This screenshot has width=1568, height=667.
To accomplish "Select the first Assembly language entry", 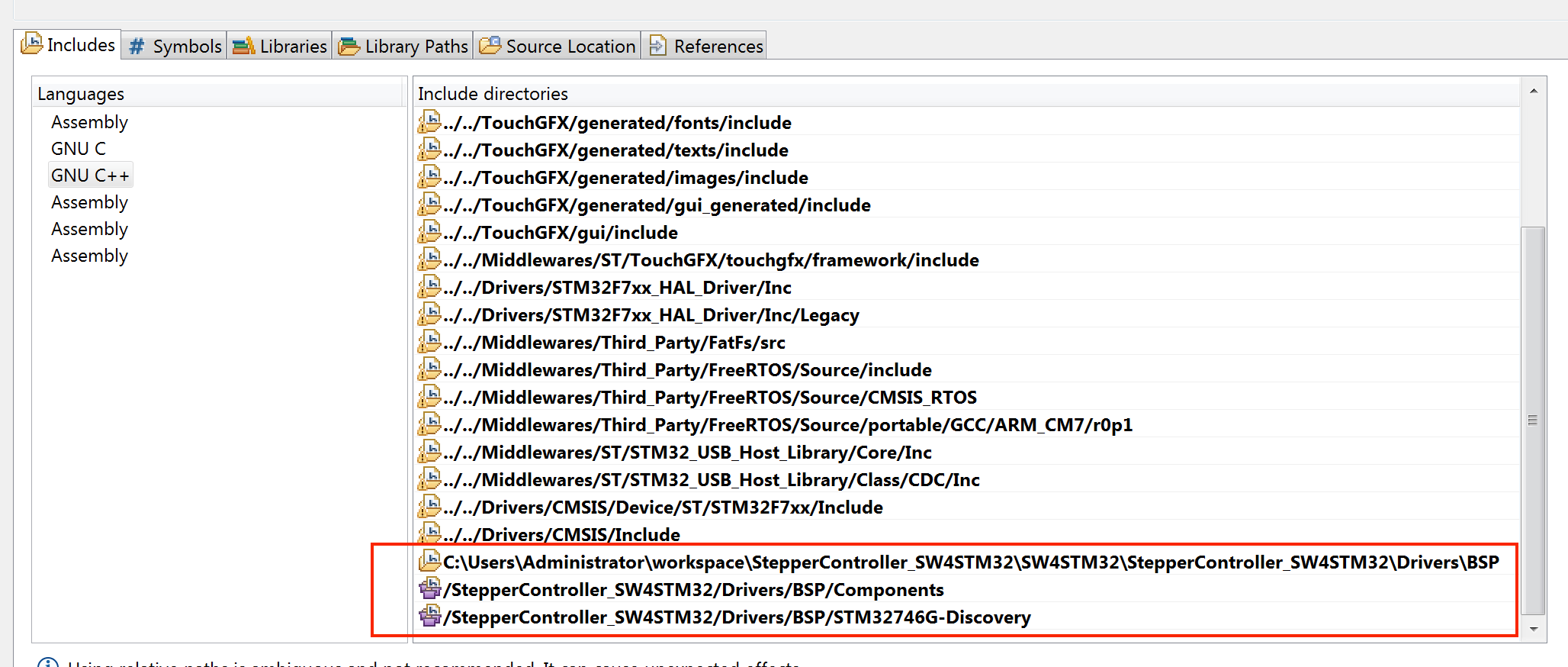I will 89,122.
